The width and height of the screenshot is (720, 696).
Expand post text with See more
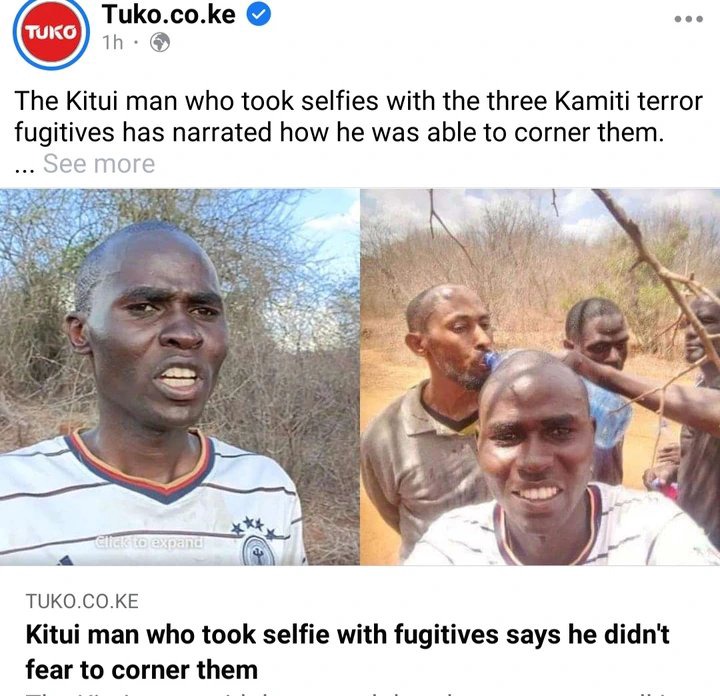pos(99,164)
